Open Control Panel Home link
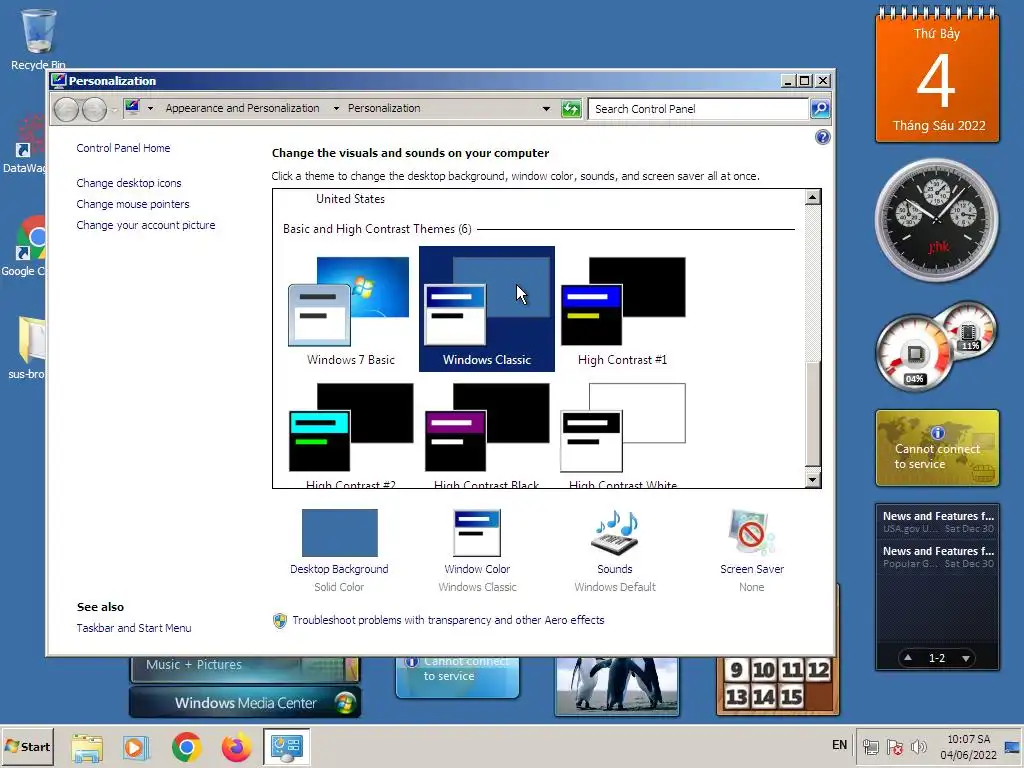This screenshot has width=1024, height=768. click(x=123, y=148)
